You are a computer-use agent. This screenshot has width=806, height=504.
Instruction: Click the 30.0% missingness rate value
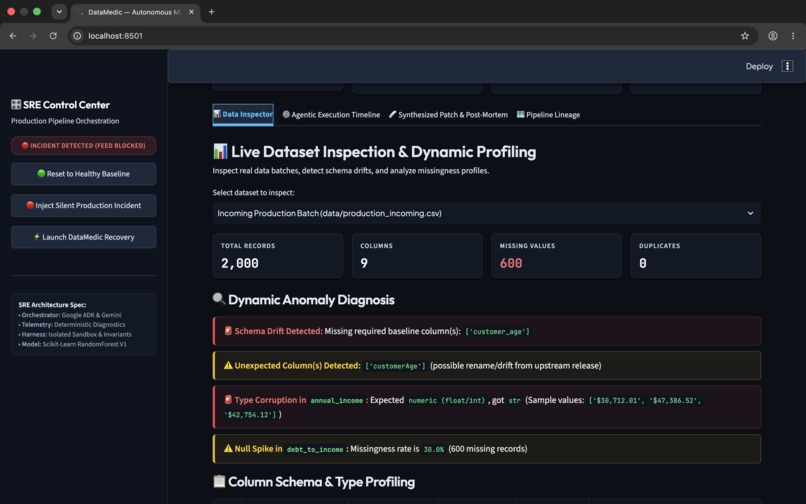pyautogui.click(x=433, y=449)
